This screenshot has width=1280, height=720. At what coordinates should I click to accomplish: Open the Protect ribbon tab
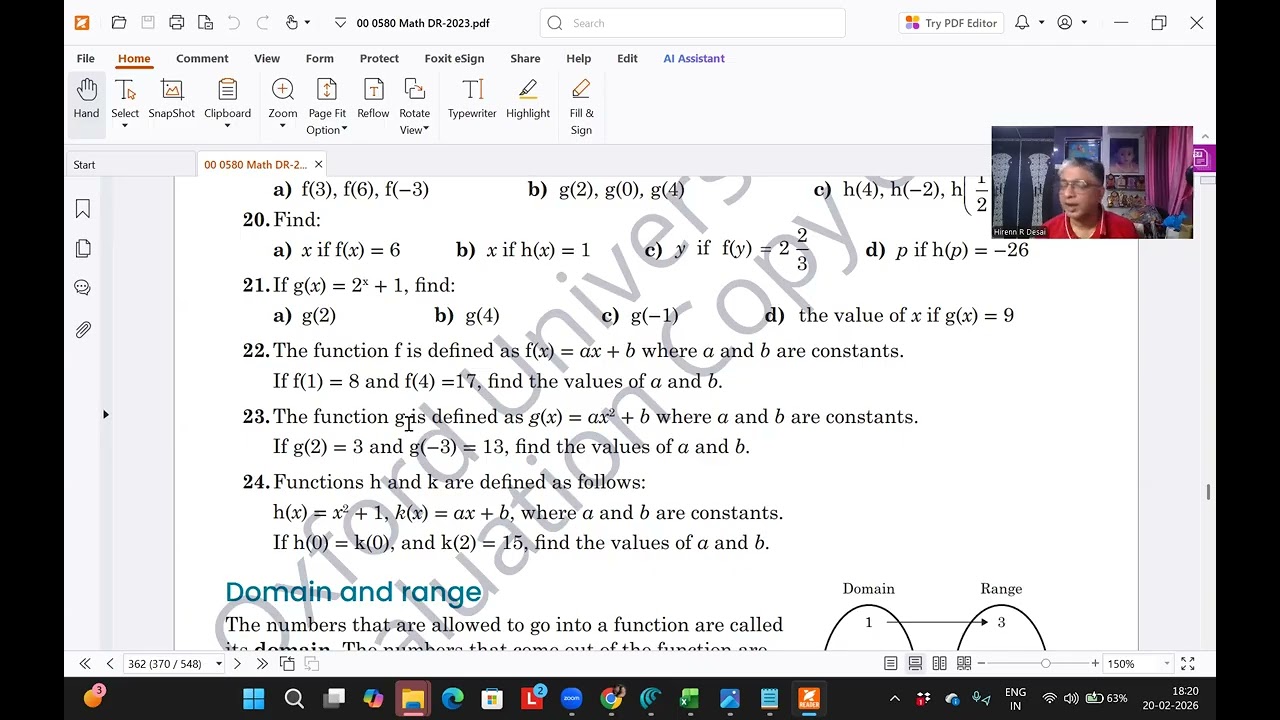(x=379, y=58)
